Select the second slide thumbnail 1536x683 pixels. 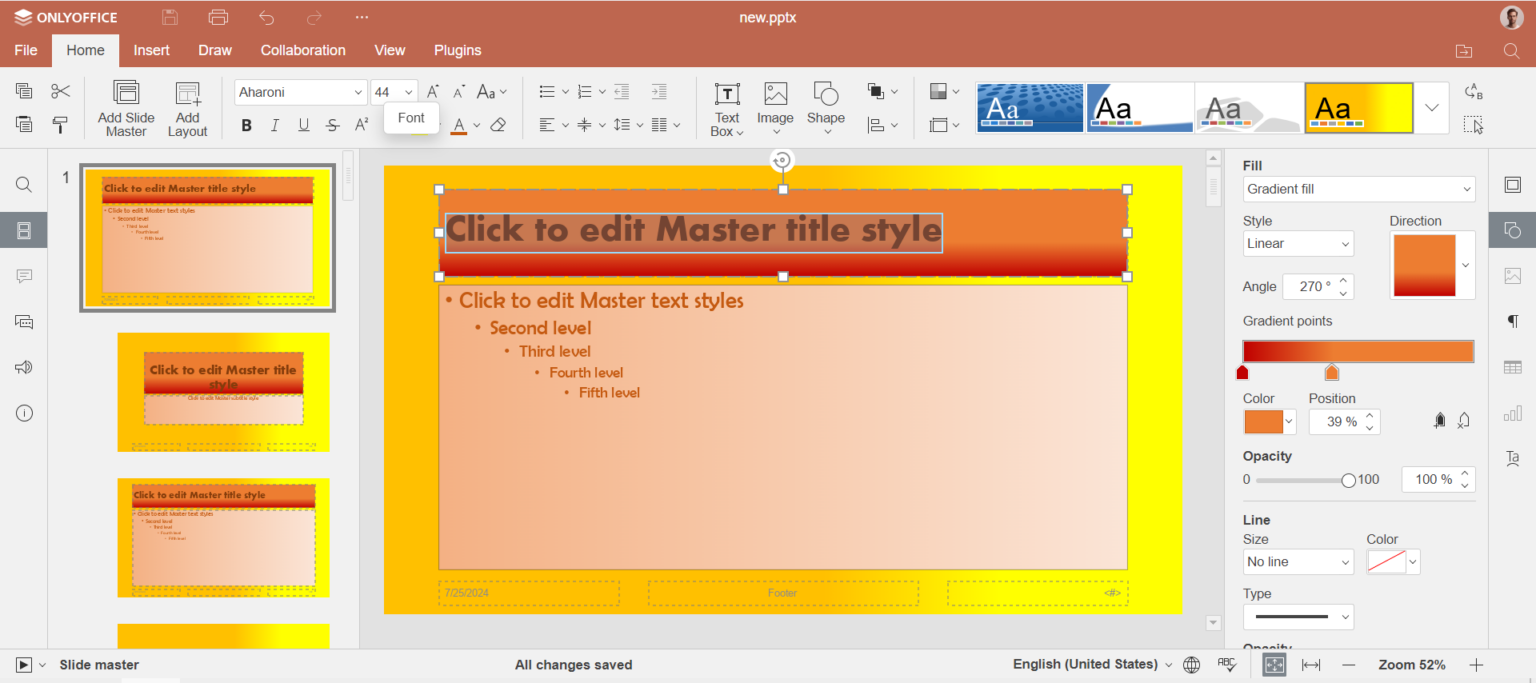coord(222,392)
